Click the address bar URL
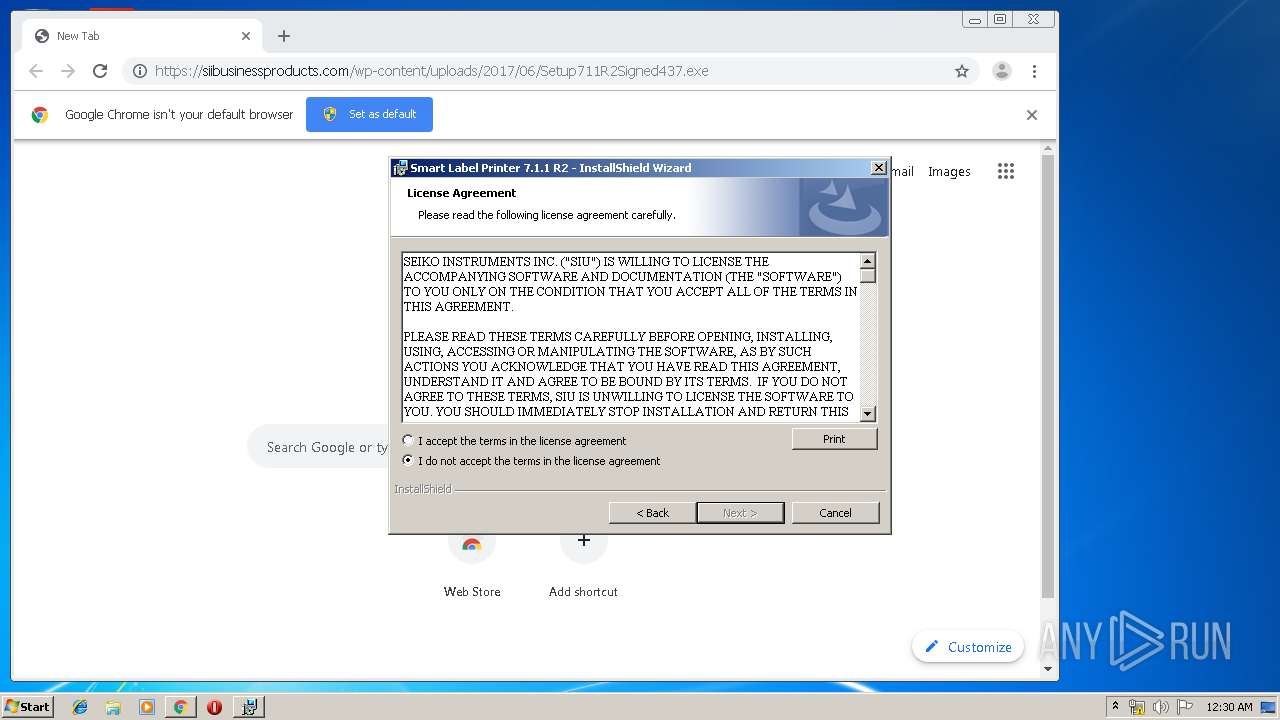This screenshot has width=1280, height=720. point(432,71)
